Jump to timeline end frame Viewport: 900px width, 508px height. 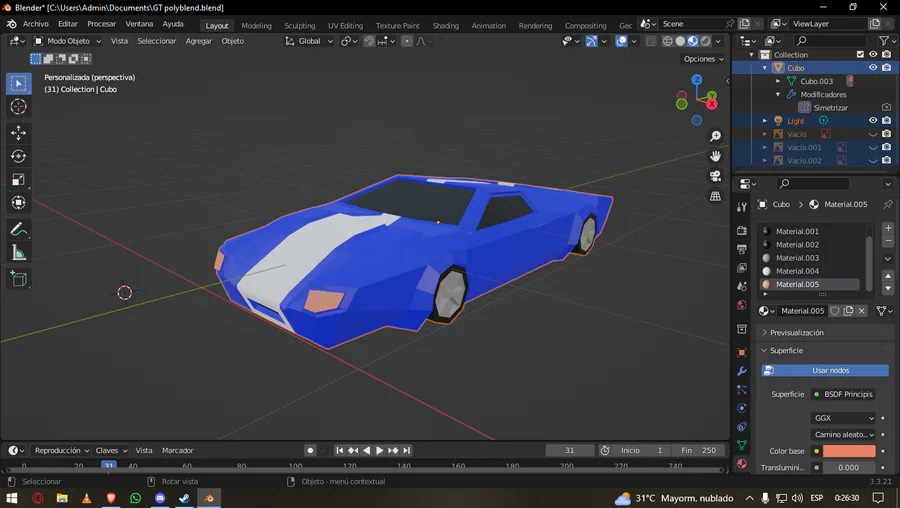tap(406, 451)
